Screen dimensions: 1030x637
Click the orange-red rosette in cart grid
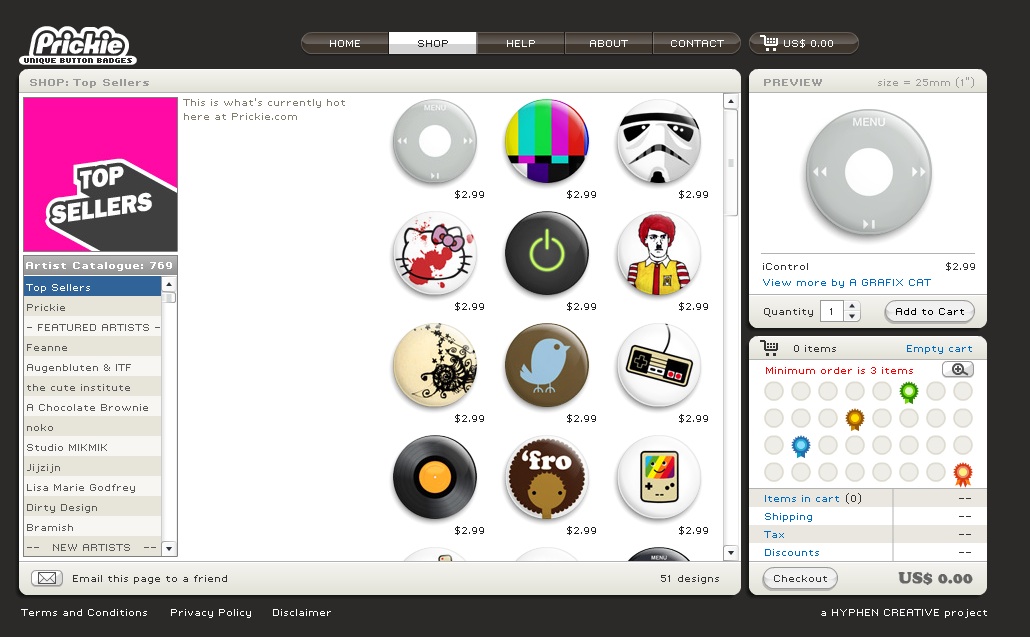(962, 473)
